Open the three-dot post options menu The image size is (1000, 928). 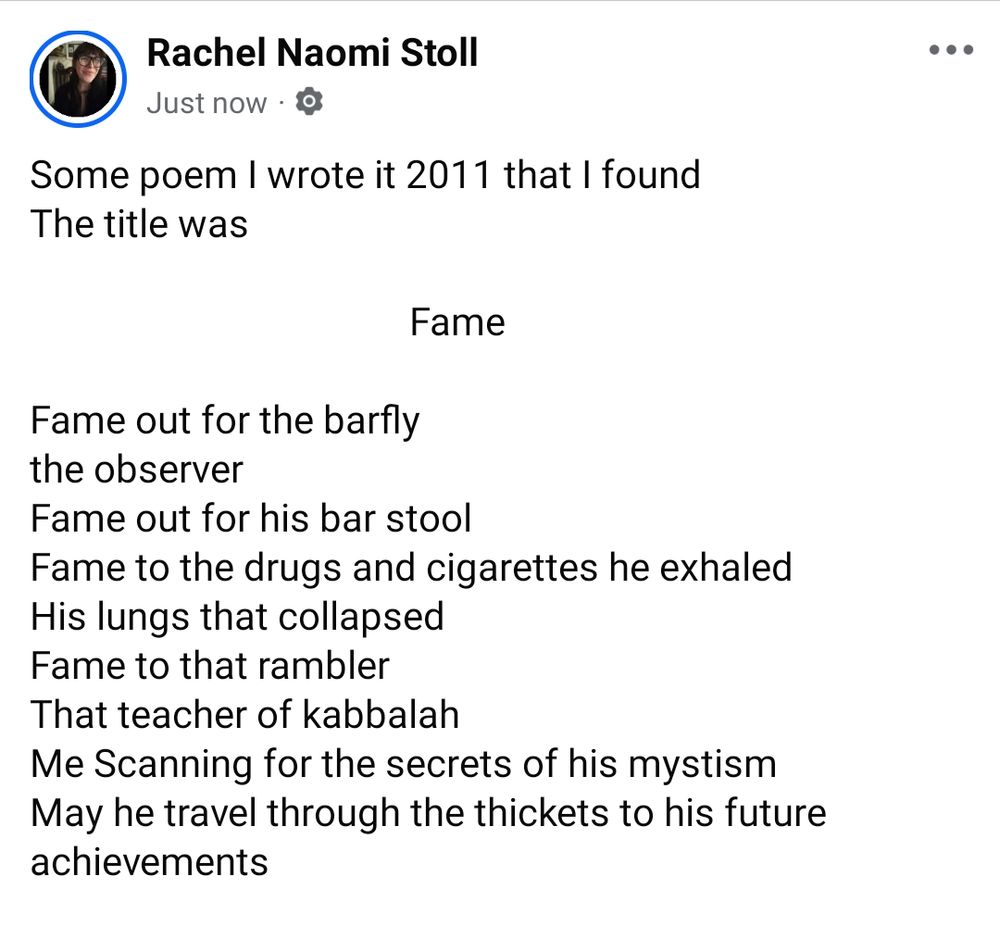(951, 50)
